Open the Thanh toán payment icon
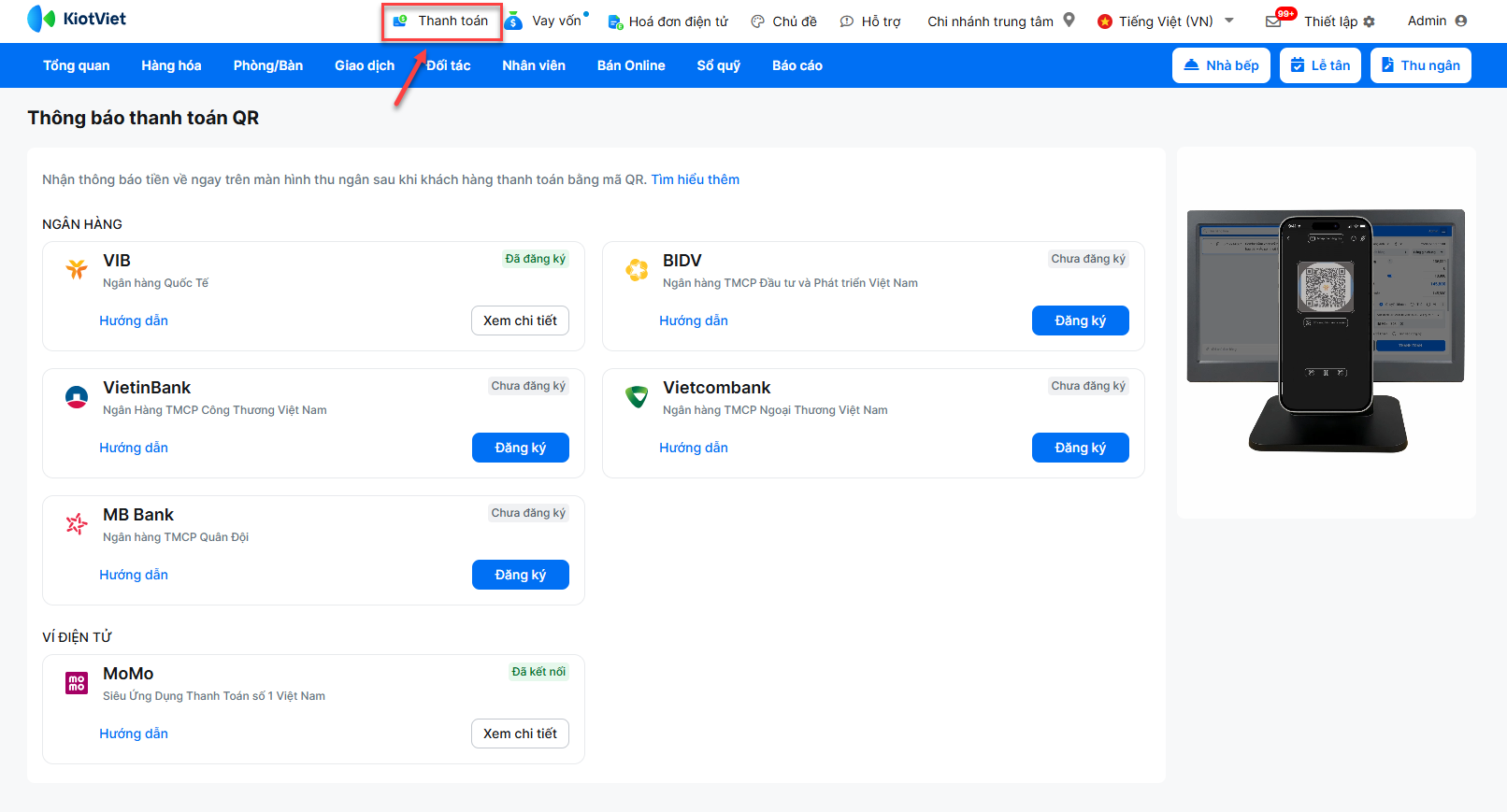This screenshot has height=812, width=1507. click(x=400, y=21)
